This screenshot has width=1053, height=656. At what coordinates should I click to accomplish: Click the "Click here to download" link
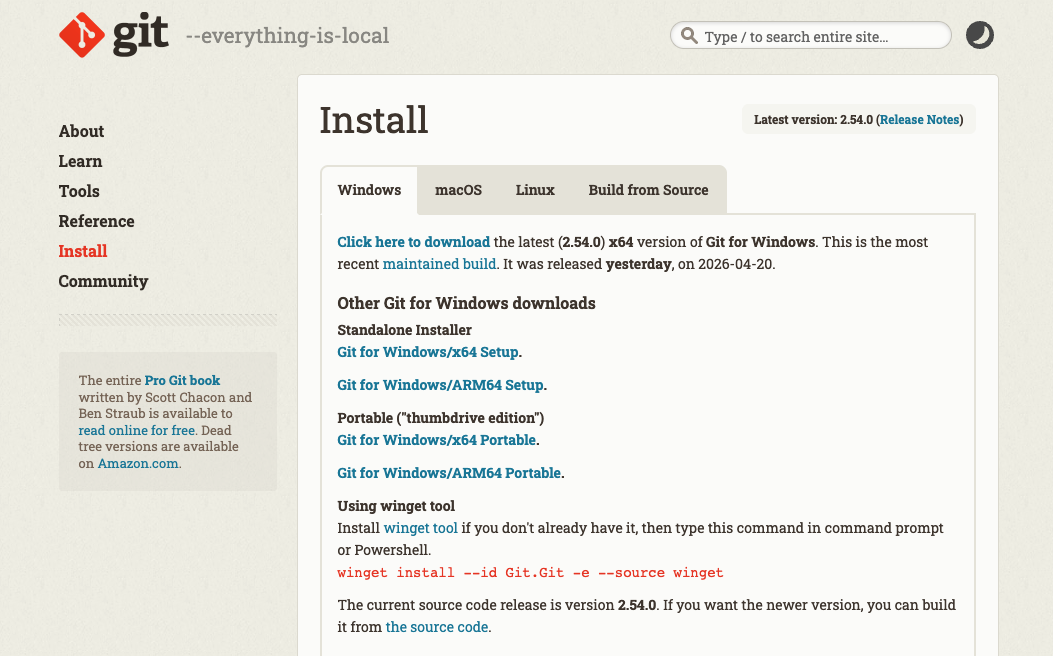click(413, 241)
